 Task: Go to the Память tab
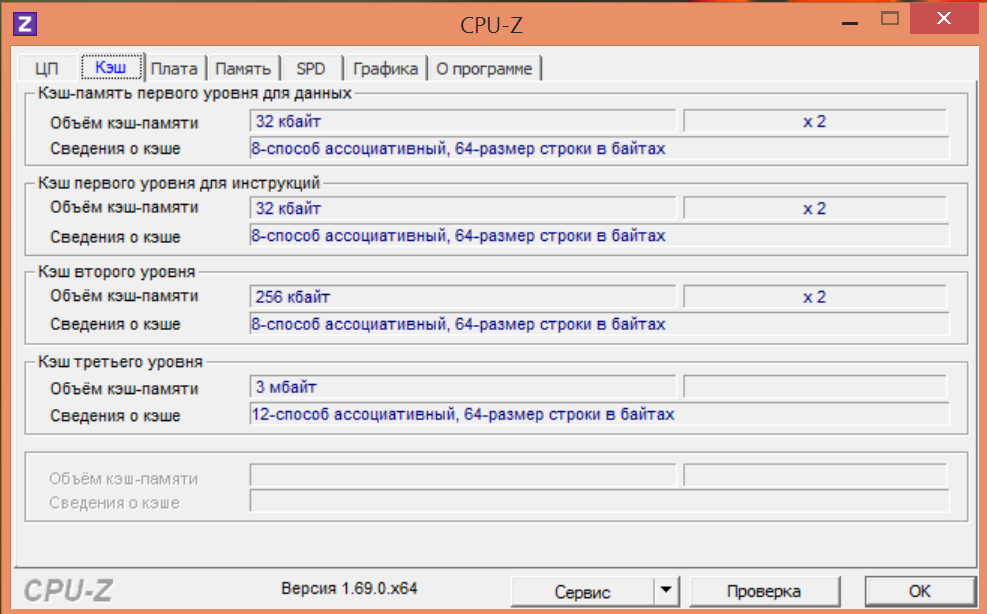[243, 69]
